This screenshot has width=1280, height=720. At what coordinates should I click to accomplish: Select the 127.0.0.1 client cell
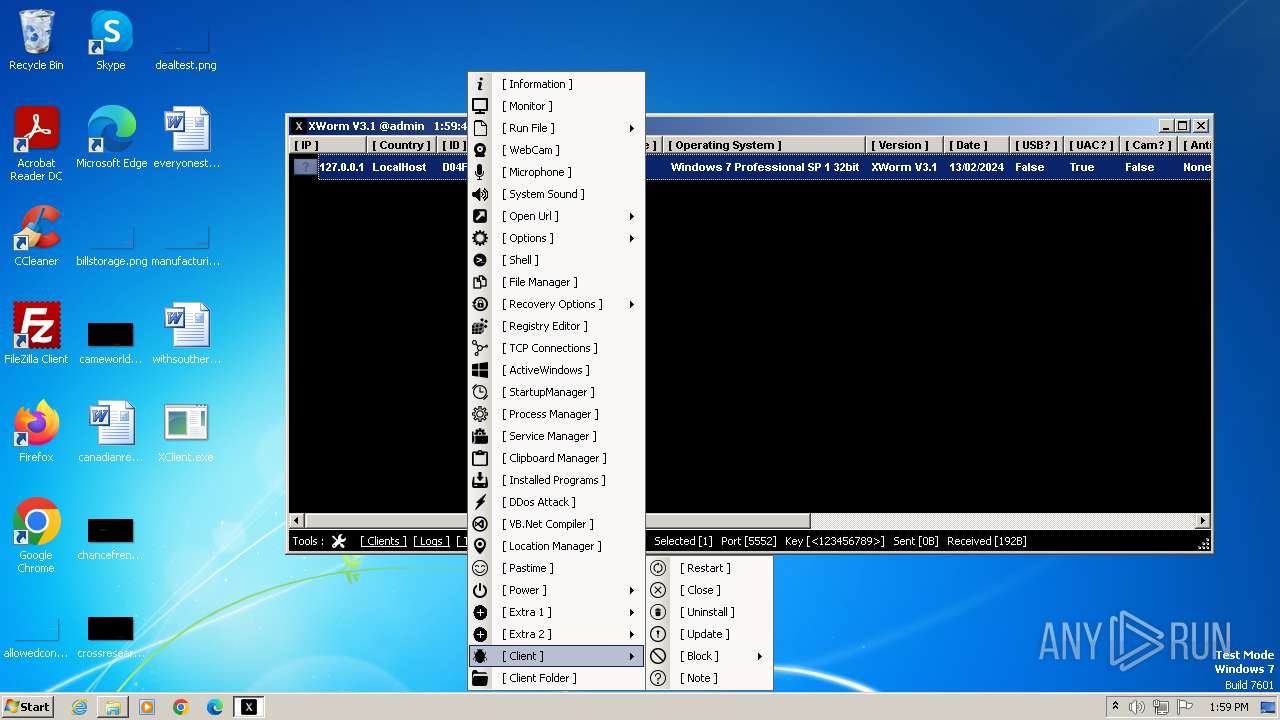342,167
